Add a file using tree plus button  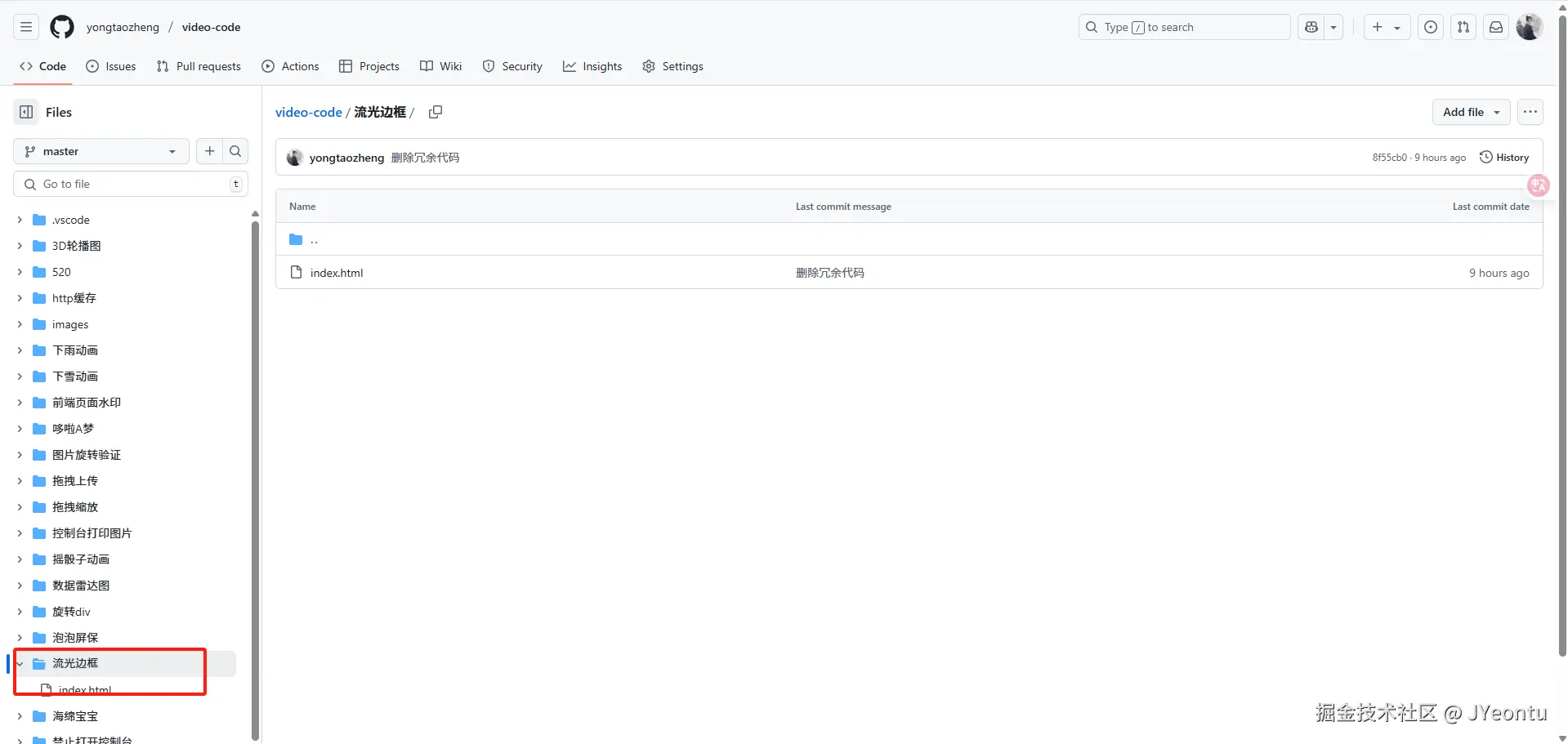pyautogui.click(x=210, y=151)
